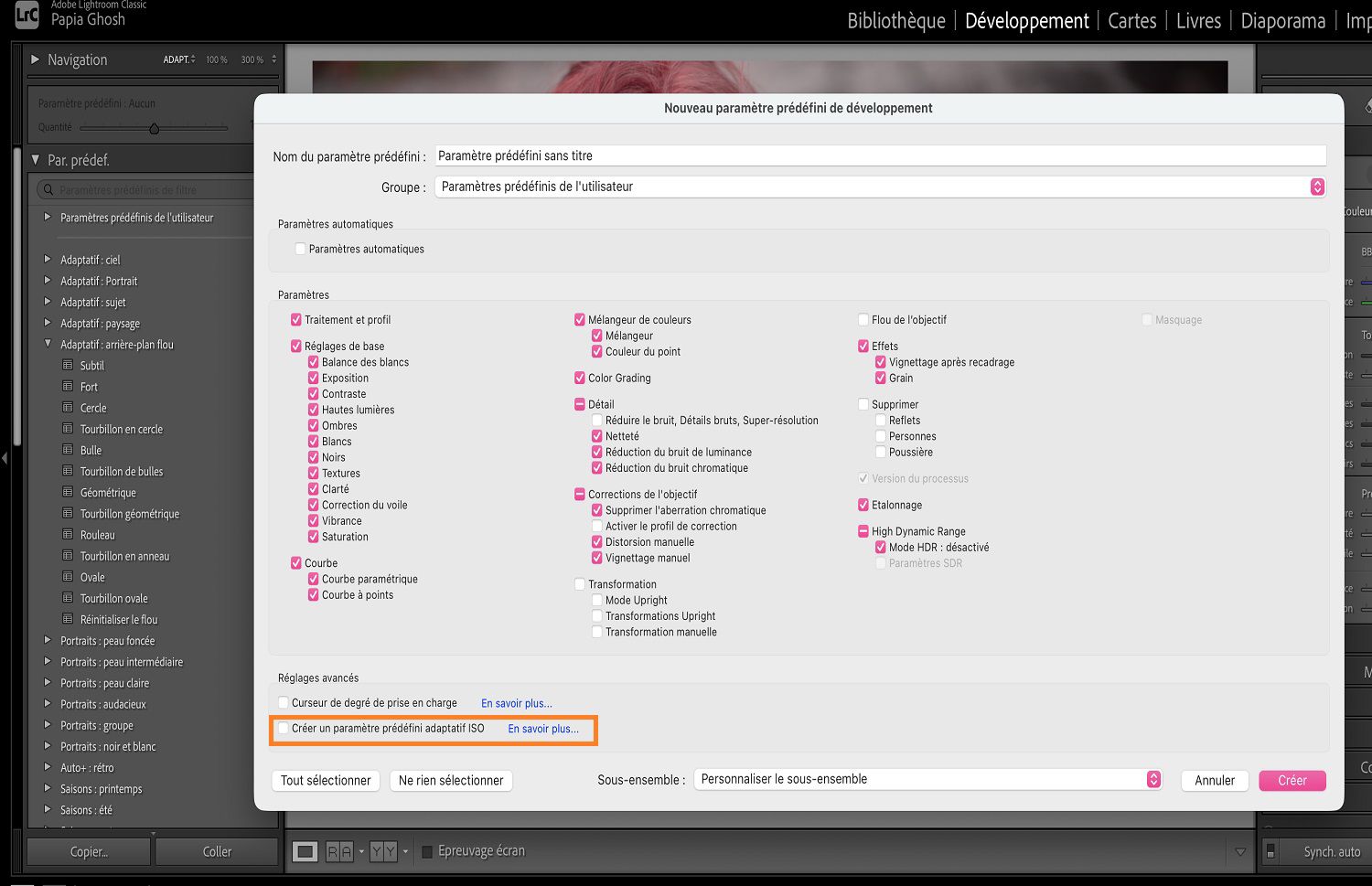Click the YY before/after comparison icon
The width and height of the screenshot is (1372, 886).
384,851
